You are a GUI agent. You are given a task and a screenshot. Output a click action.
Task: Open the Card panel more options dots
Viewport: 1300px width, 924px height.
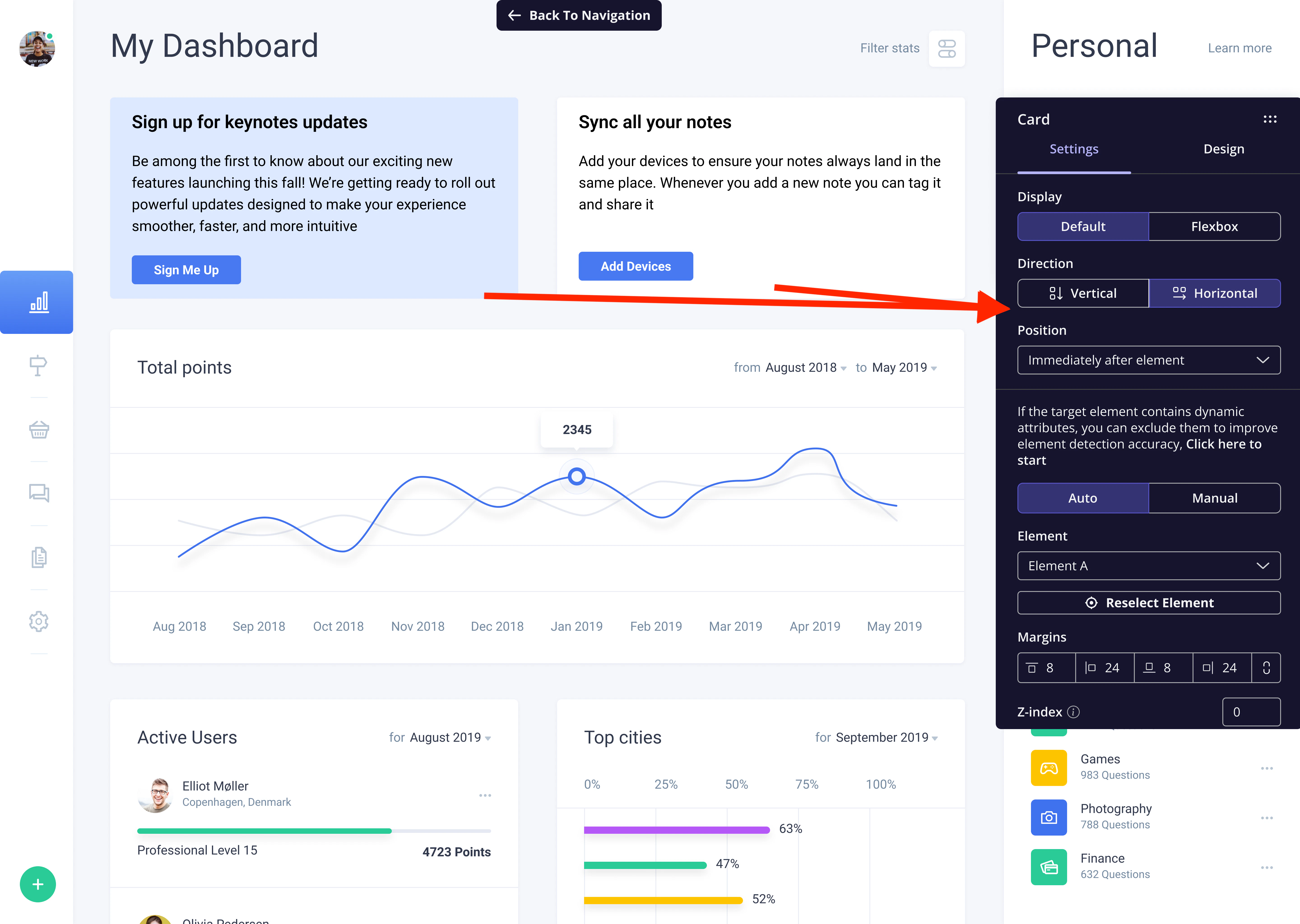[x=1270, y=120]
